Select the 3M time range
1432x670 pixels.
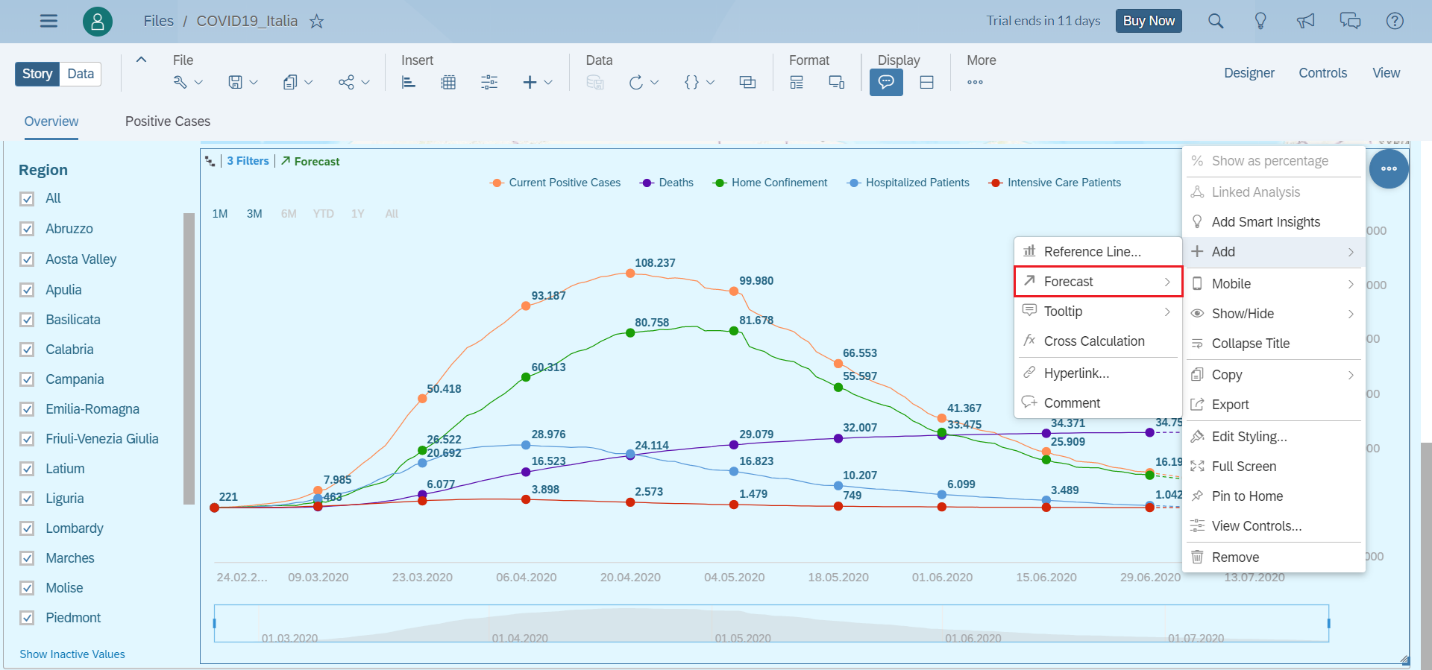(x=254, y=214)
